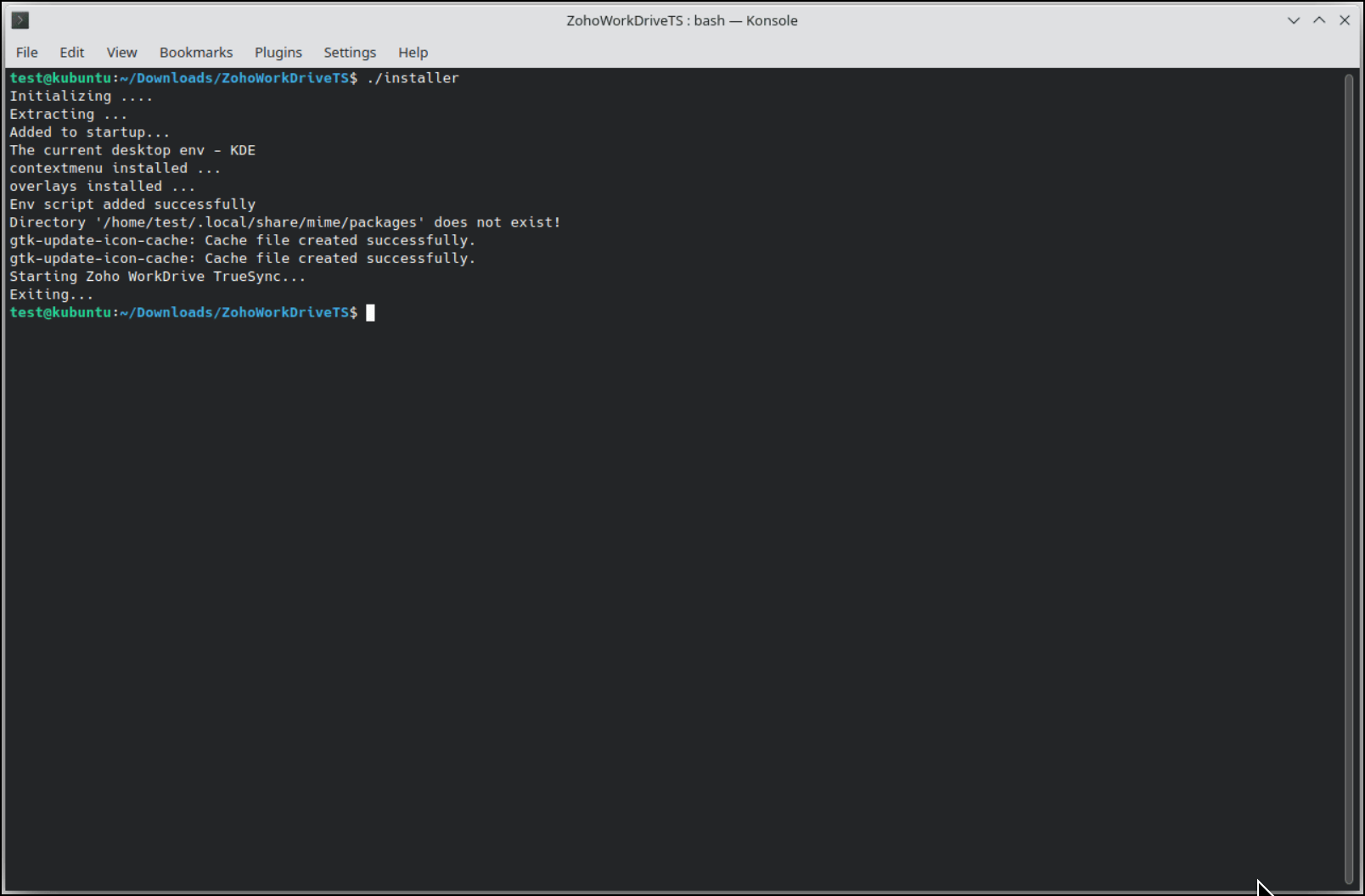Click the Exiting... output line
Viewport: 1365px width, 896px height.
51,294
